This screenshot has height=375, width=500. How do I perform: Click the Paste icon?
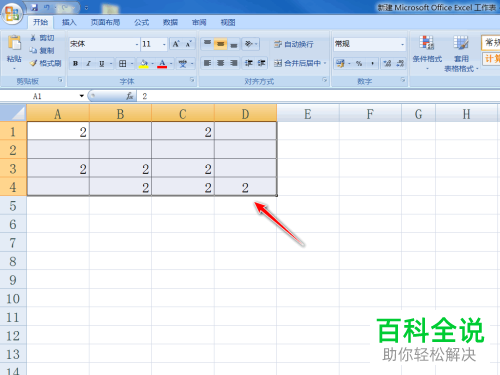[x=14, y=43]
